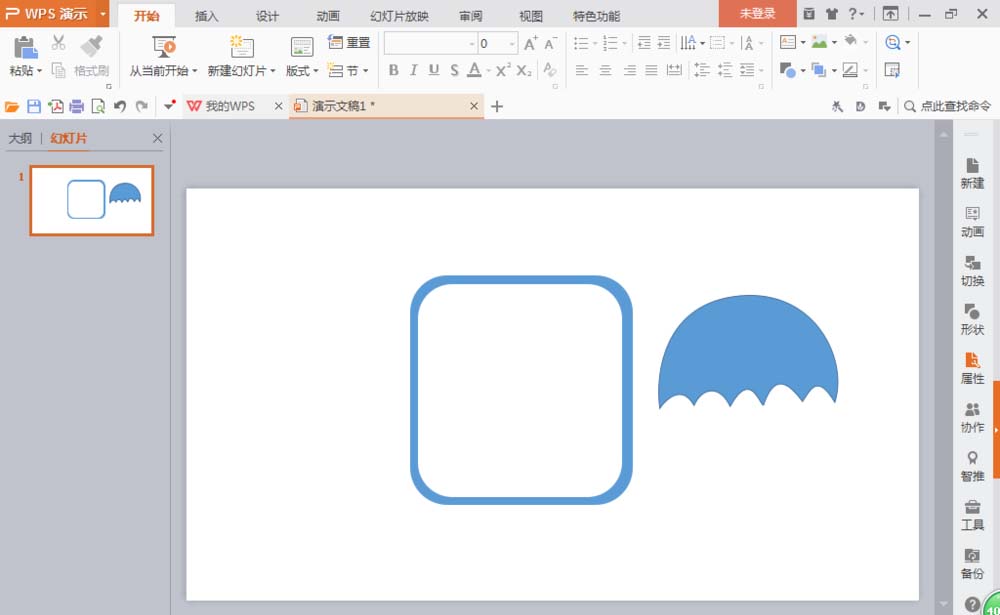The height and width of the screenshot is (615, 1000).
Task: Click the 新建幻灯片 new slide icon
Action: coord(241,47)
